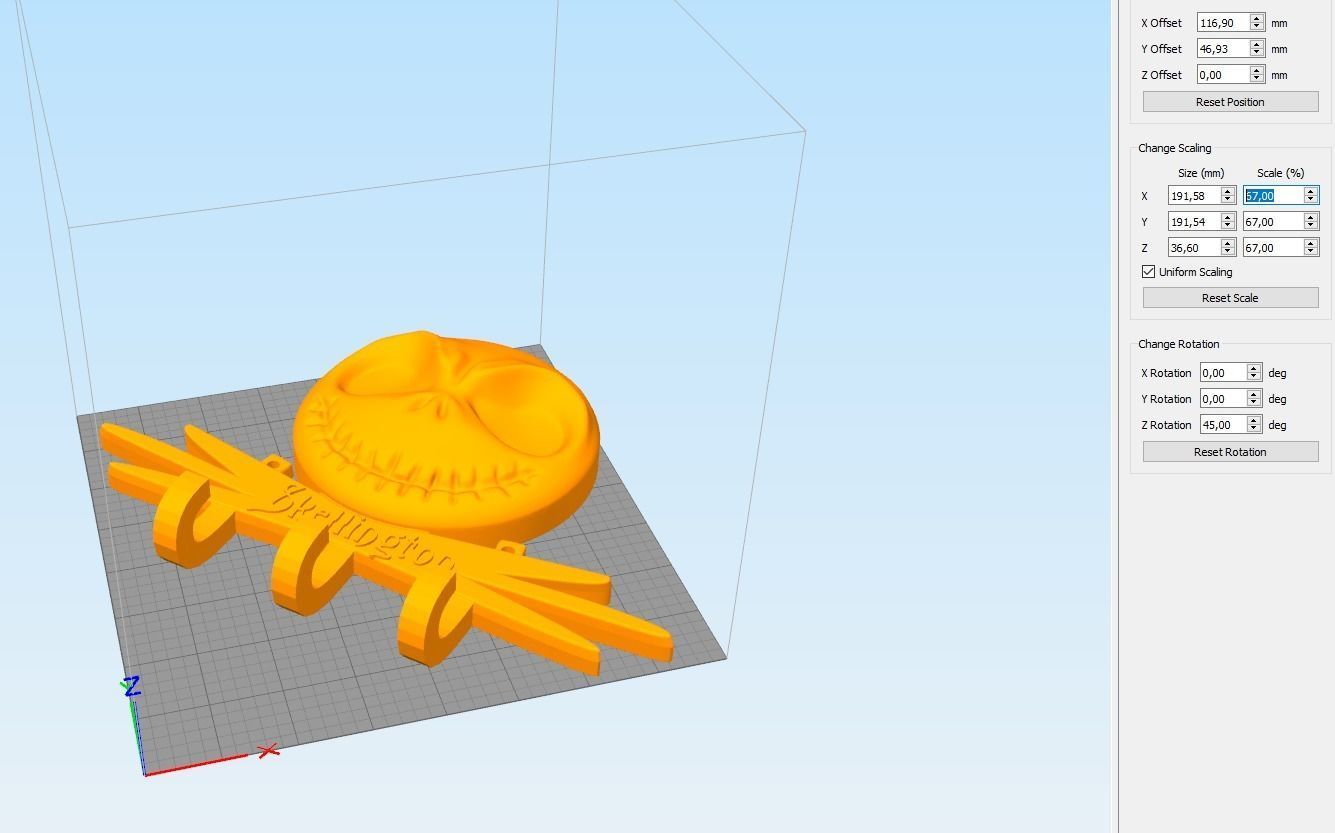Click the "Change Scaling" group label
Image resolution: width=1335 pixels, height=833 pixels.
tap(1174, 148)
